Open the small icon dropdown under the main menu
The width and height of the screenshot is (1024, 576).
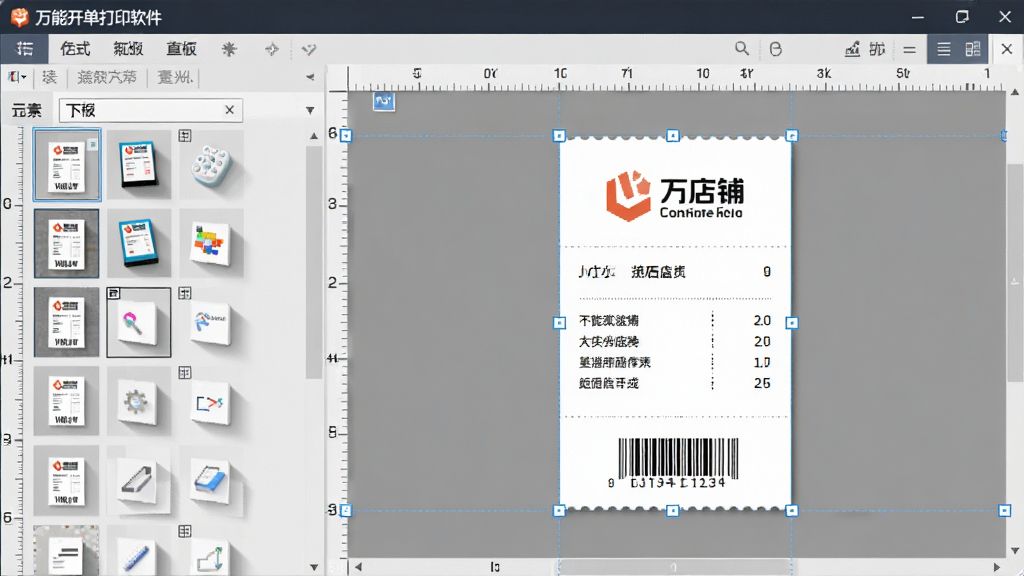coord(17,77)
